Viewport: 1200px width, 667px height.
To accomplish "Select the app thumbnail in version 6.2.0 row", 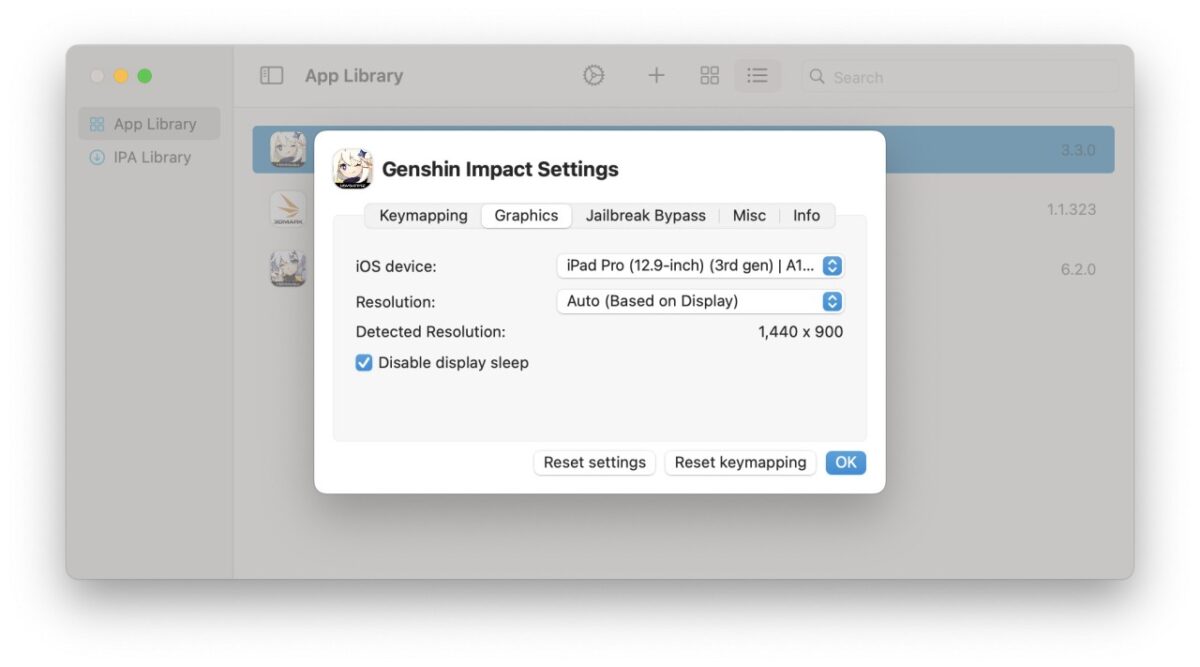I will (288, 269).
